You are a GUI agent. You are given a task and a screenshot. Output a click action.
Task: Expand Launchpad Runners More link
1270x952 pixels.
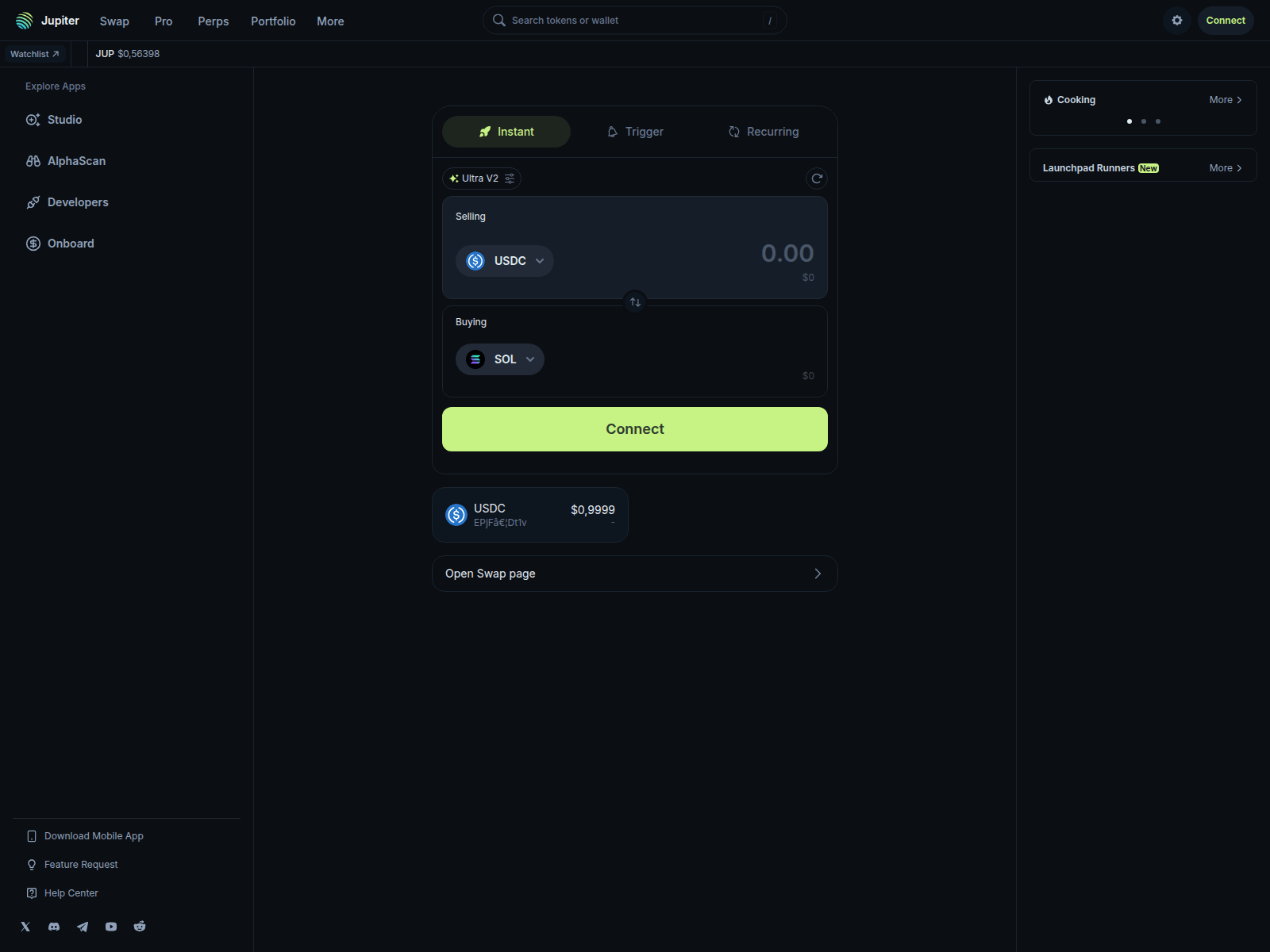[x=1226, y=168]
